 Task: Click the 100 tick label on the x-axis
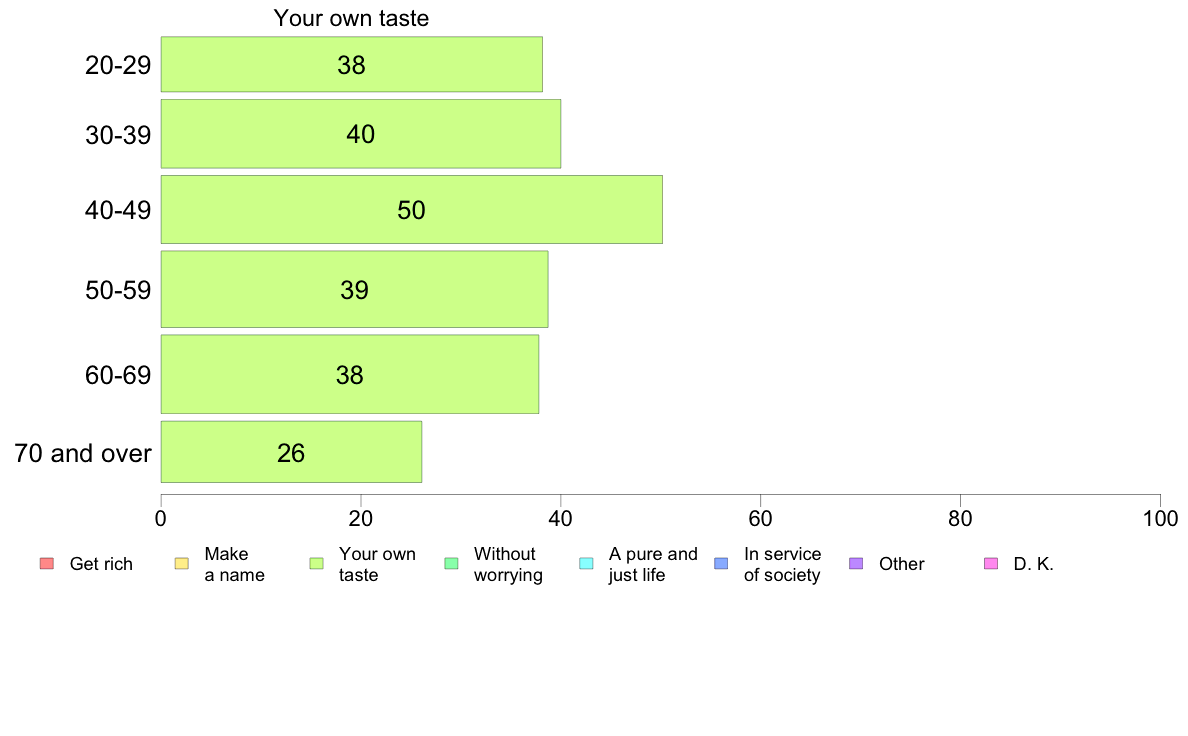(x=1160, y=518)
